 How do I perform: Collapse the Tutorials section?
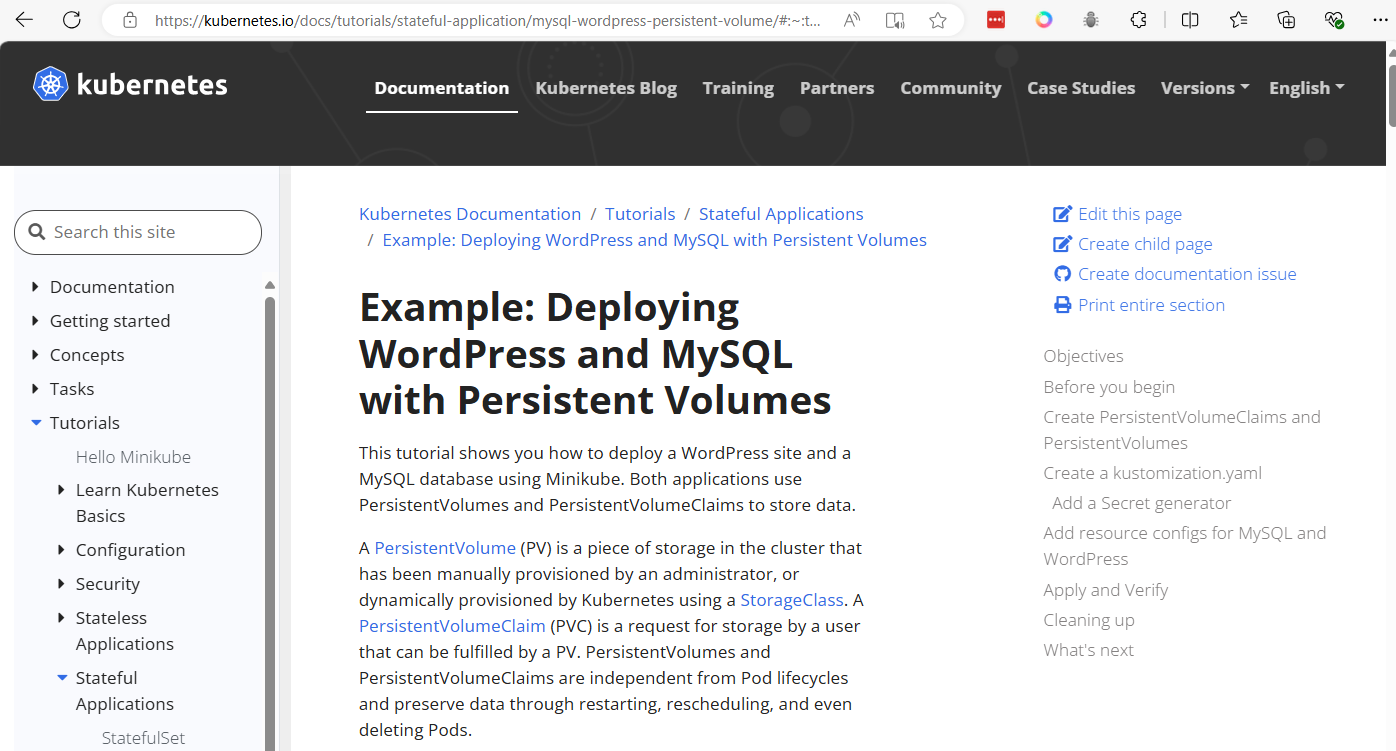(36, 423)
